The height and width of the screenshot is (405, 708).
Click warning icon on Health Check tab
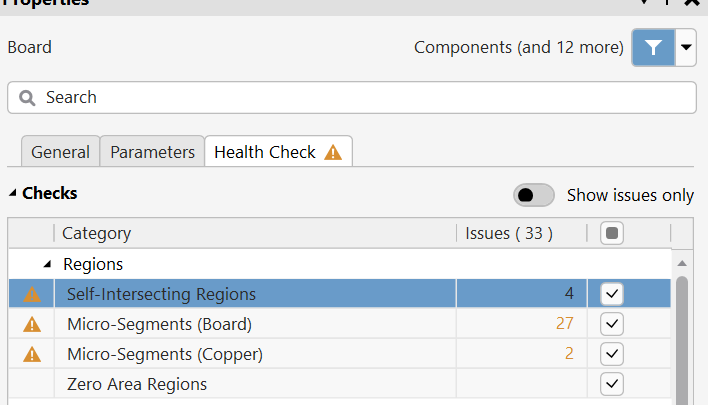[333, 153]
